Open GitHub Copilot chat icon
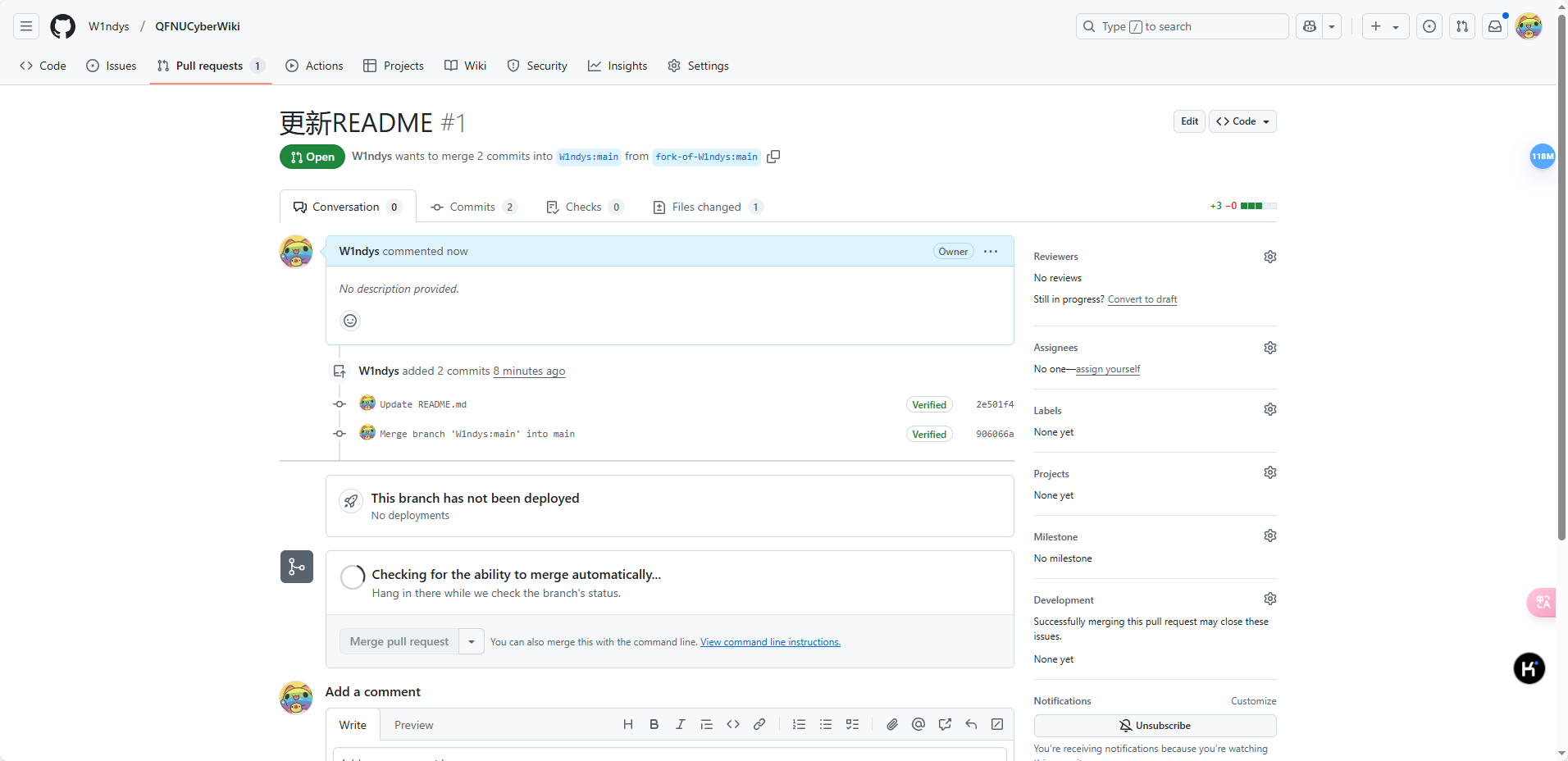This screenshot has width=1568, height=761. click(x=1310, y=26)
